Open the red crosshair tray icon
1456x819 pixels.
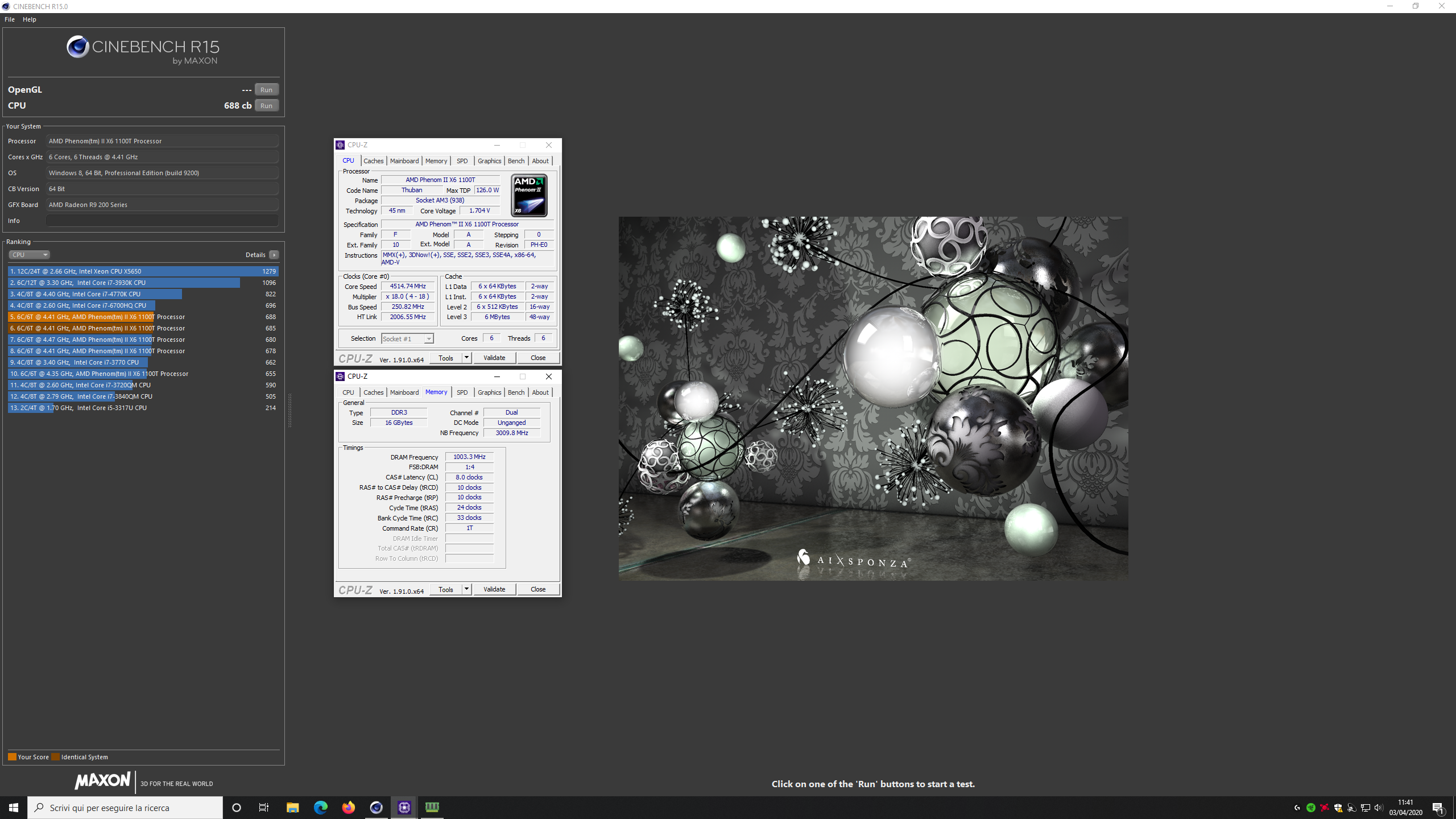pyautogui.click(x=1325, y=808)
